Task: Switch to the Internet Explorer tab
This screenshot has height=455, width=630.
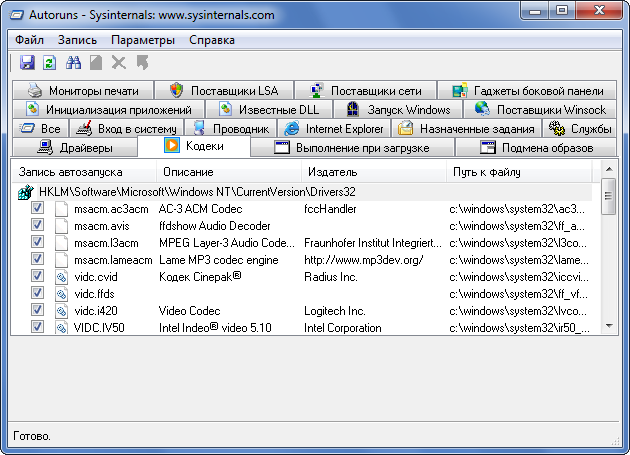Action: (x=334, y=129)
